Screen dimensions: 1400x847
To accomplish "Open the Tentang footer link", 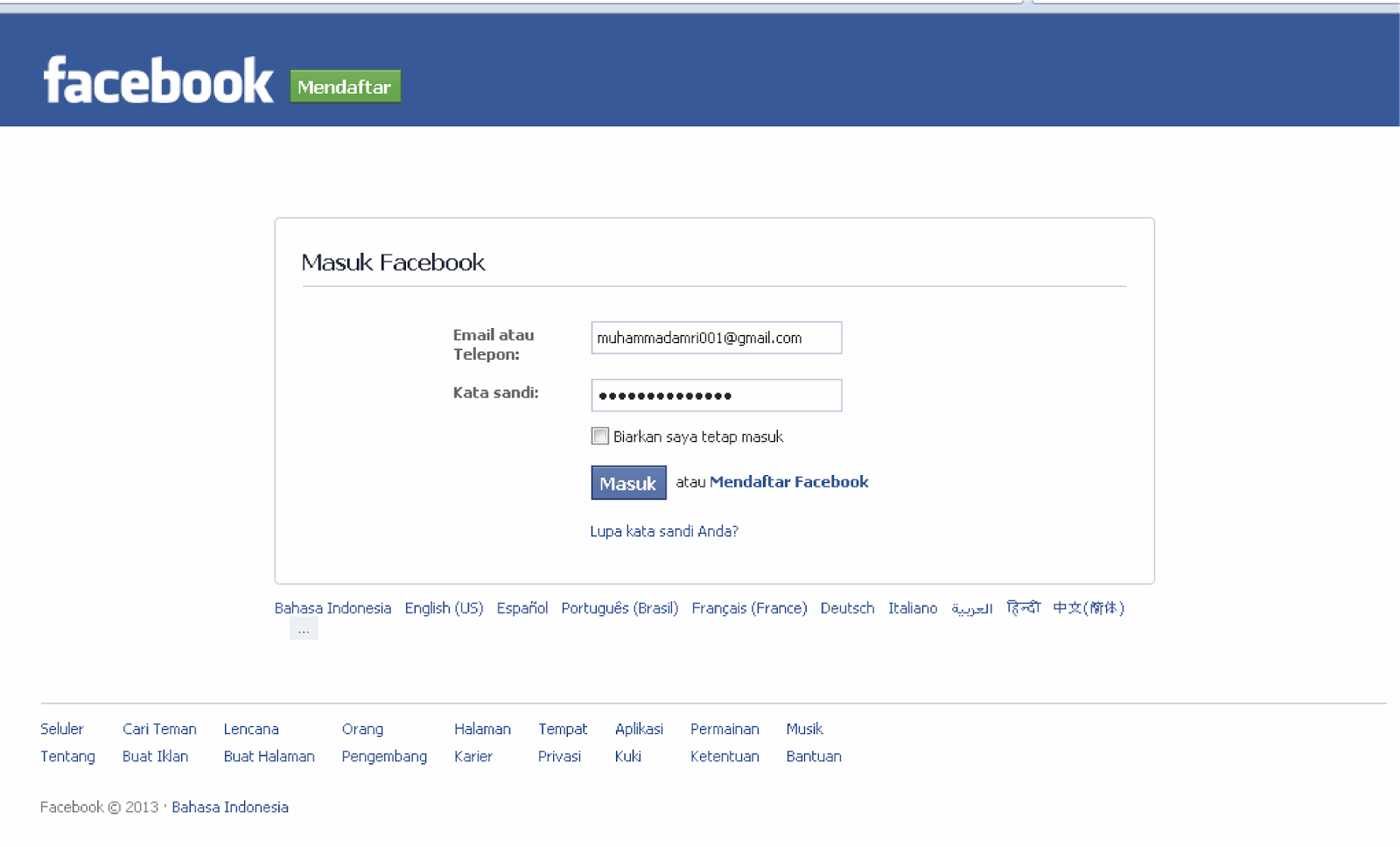I will coord(67,756).
